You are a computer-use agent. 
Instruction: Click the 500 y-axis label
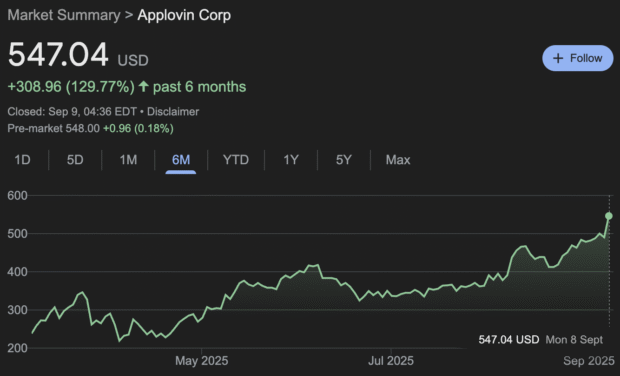[x=17, y=234]
